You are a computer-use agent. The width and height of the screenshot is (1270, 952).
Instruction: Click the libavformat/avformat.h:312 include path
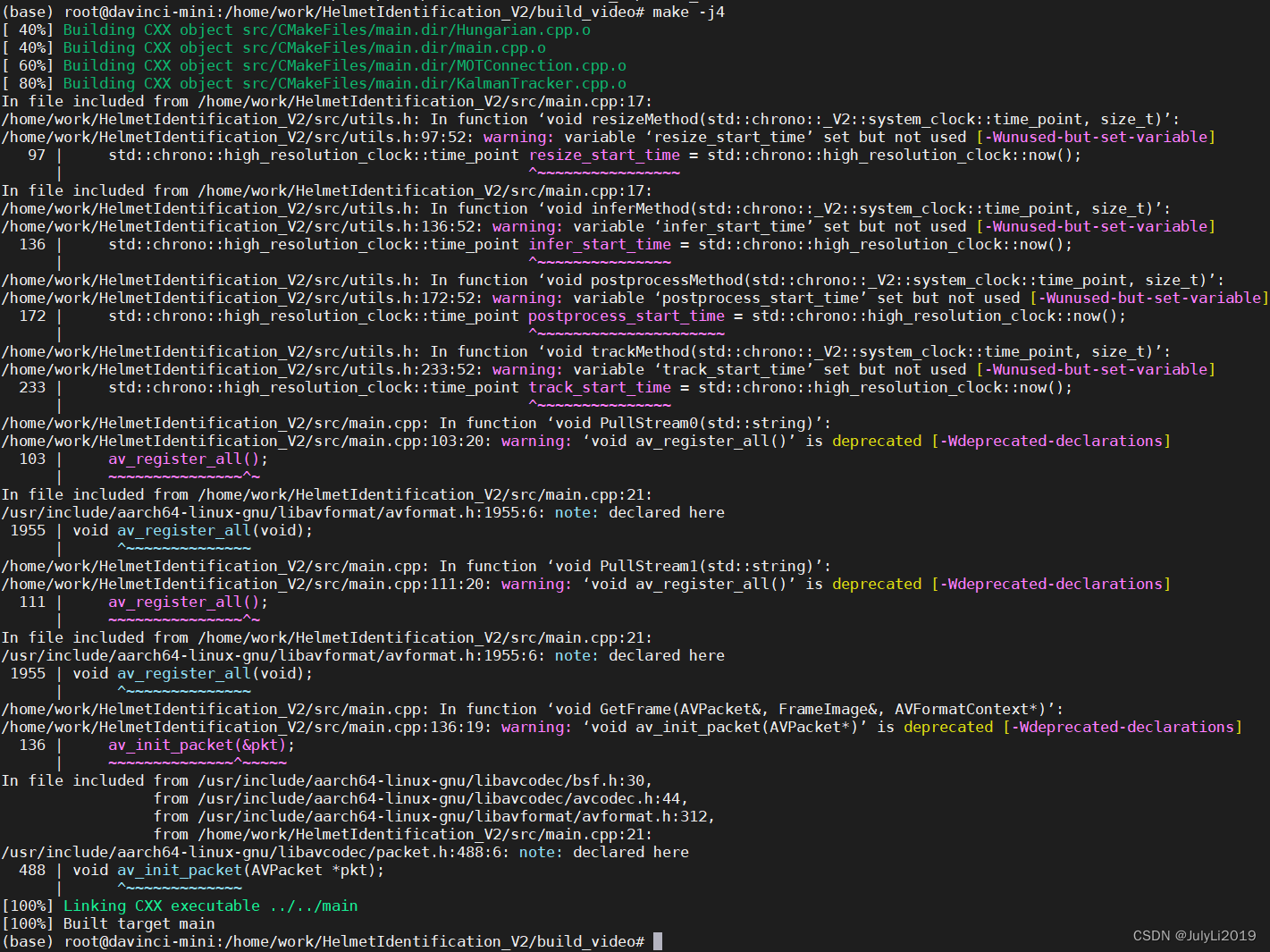point(452,816)
